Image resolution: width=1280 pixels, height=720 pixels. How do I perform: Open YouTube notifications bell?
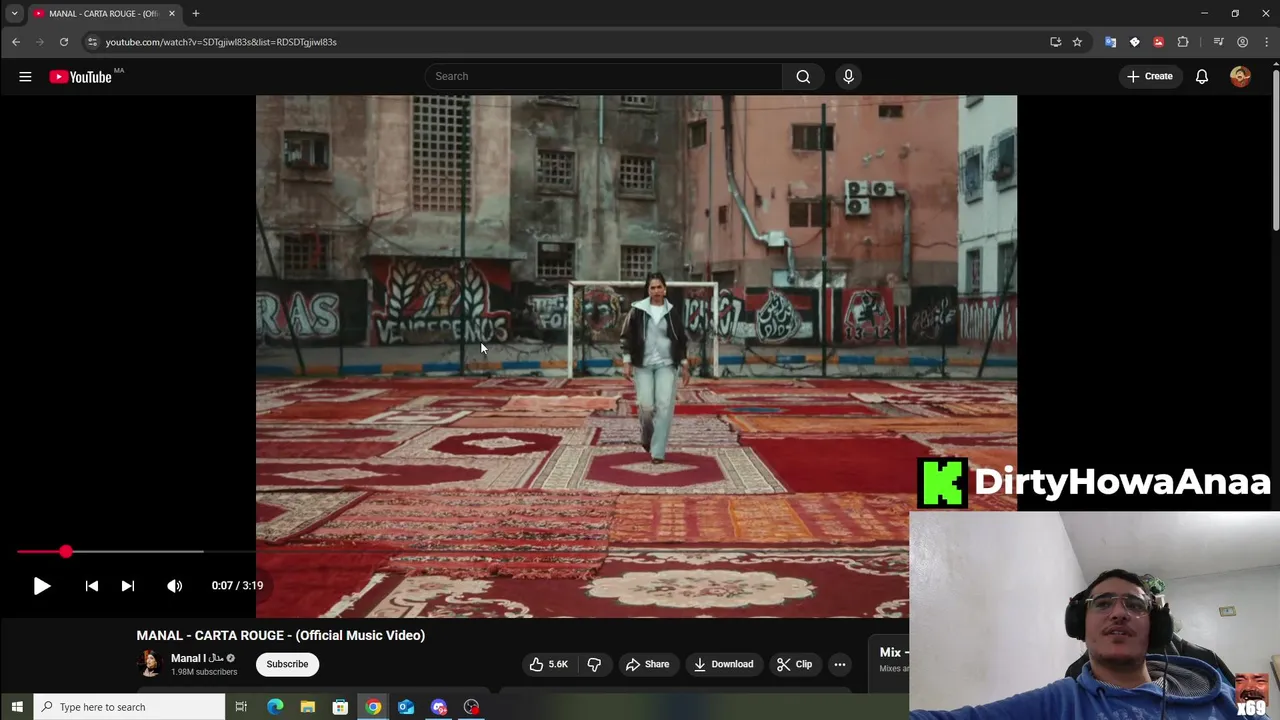(x=1202, y=76)
